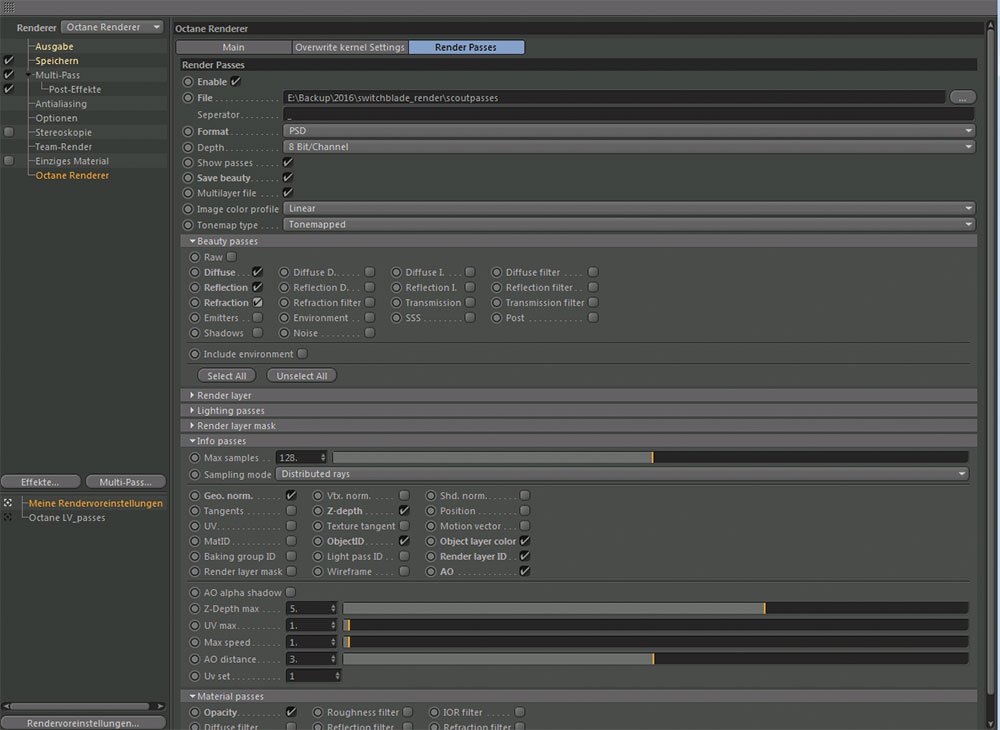Toggle the Multilayer file checkbox

point(288,193)
